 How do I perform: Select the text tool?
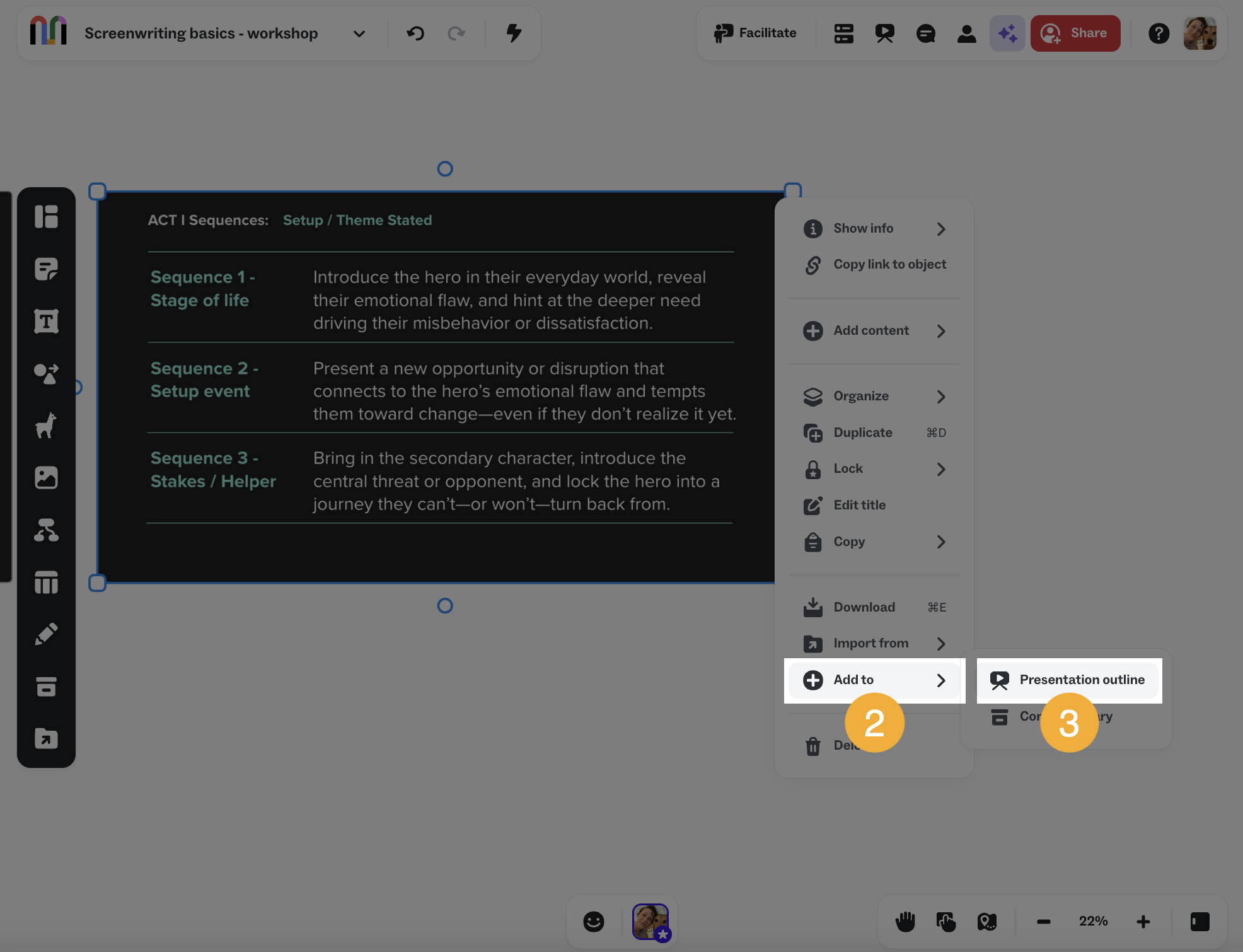(x=46, y=322)
